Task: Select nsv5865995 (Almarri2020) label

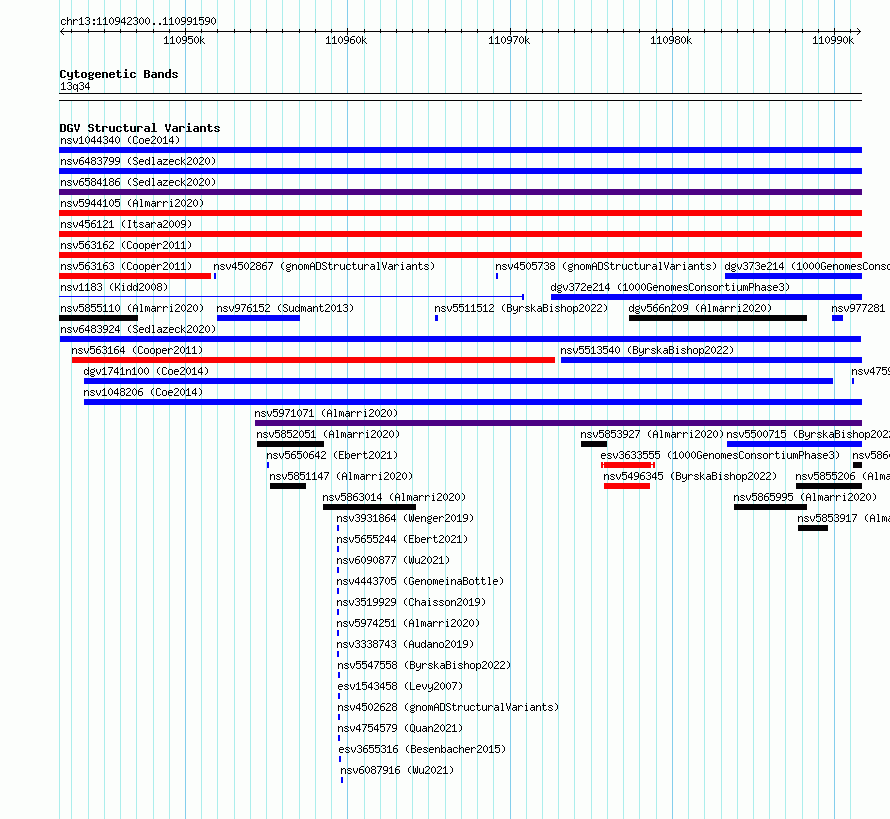Action: coord(805,497)
